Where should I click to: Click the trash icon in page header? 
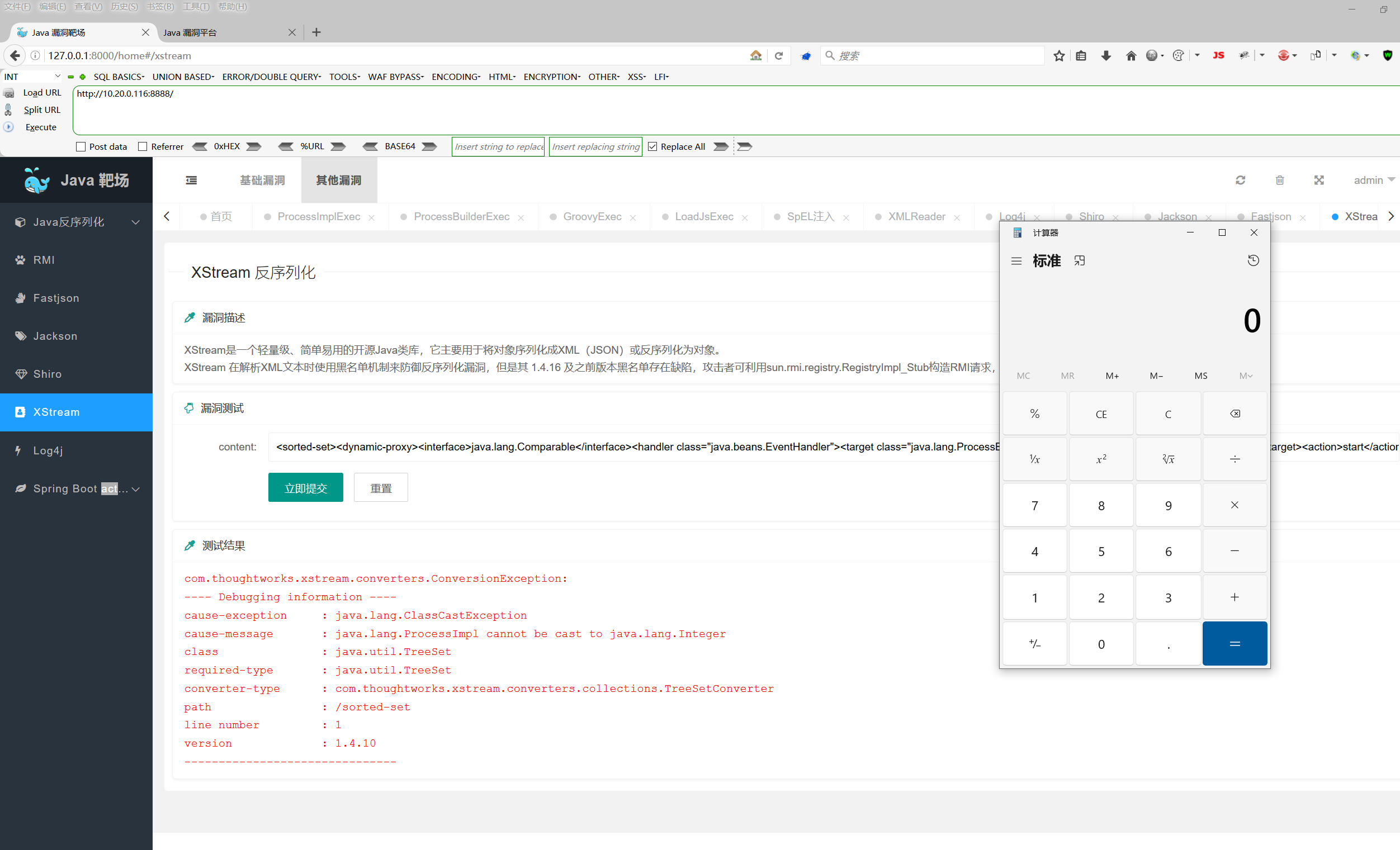(x=1279, y=180)
